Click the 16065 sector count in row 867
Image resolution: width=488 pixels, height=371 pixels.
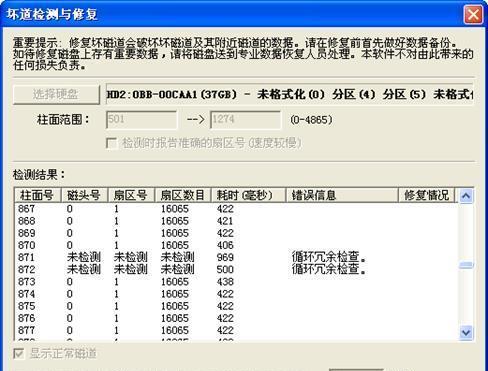175,209
